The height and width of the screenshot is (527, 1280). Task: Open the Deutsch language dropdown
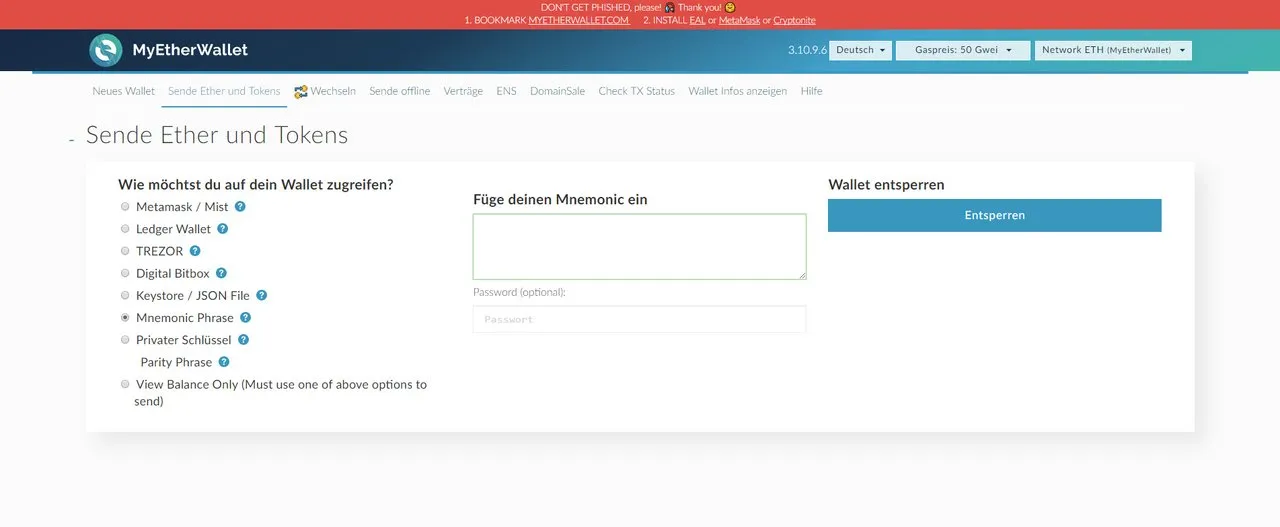tap(860, 50)
